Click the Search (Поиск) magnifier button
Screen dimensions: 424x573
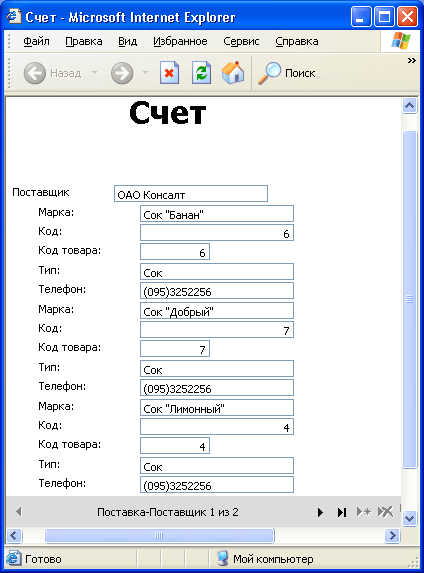[x=287, y=73]
